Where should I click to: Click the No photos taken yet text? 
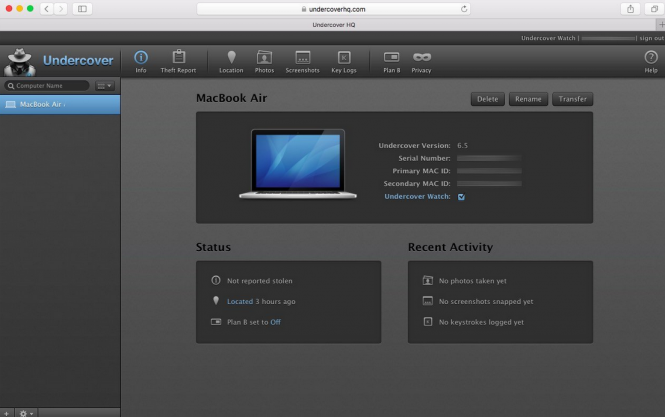[472, 281]
